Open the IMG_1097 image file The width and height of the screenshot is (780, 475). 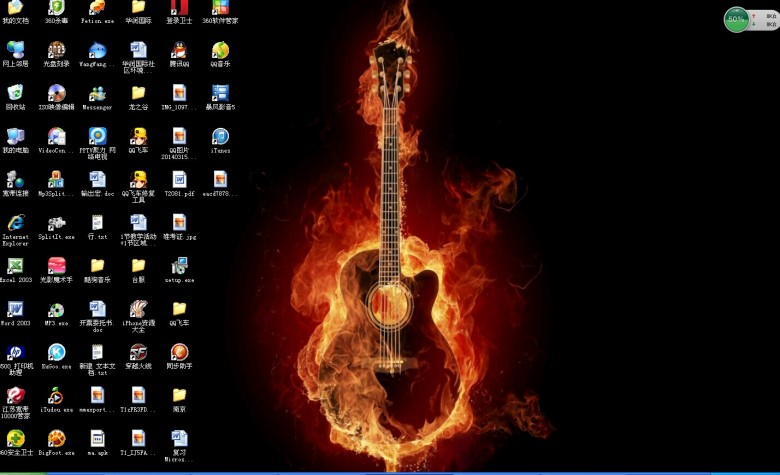click(179, 94)
